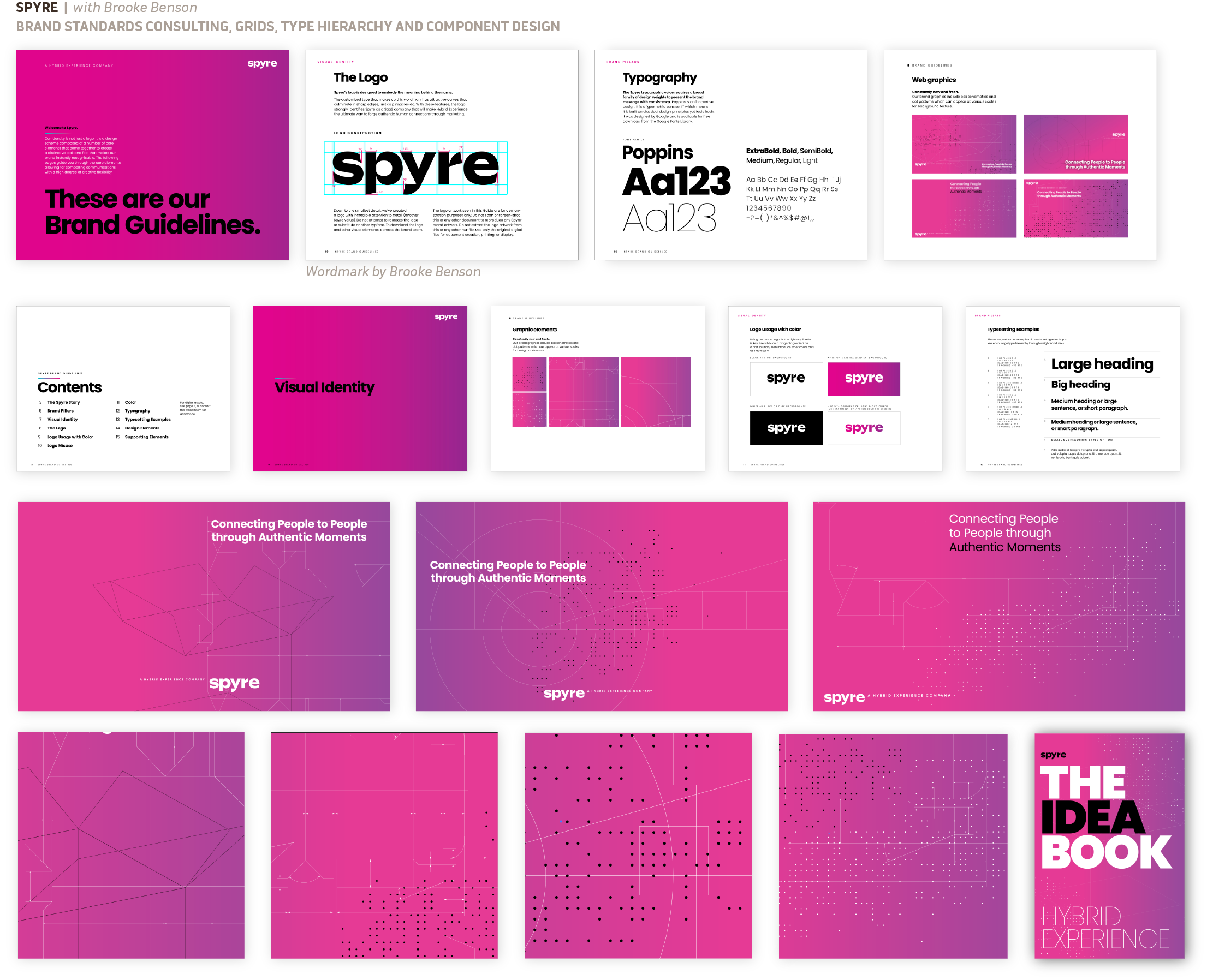
Task: Click the large bold Aa123 type specimen
Action: [676, 182]
